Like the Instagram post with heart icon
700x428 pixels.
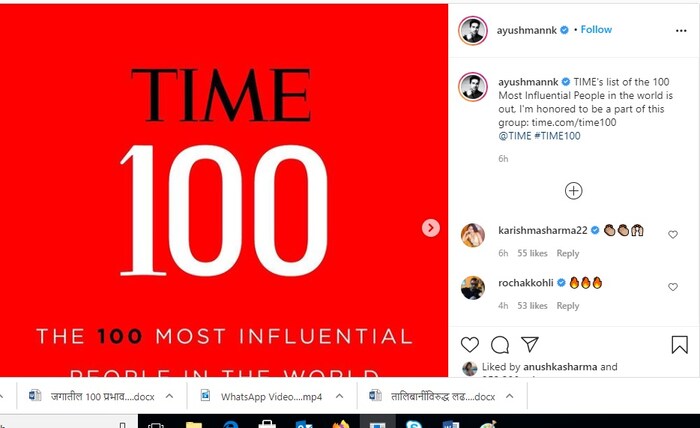click(x=470, y=345)
